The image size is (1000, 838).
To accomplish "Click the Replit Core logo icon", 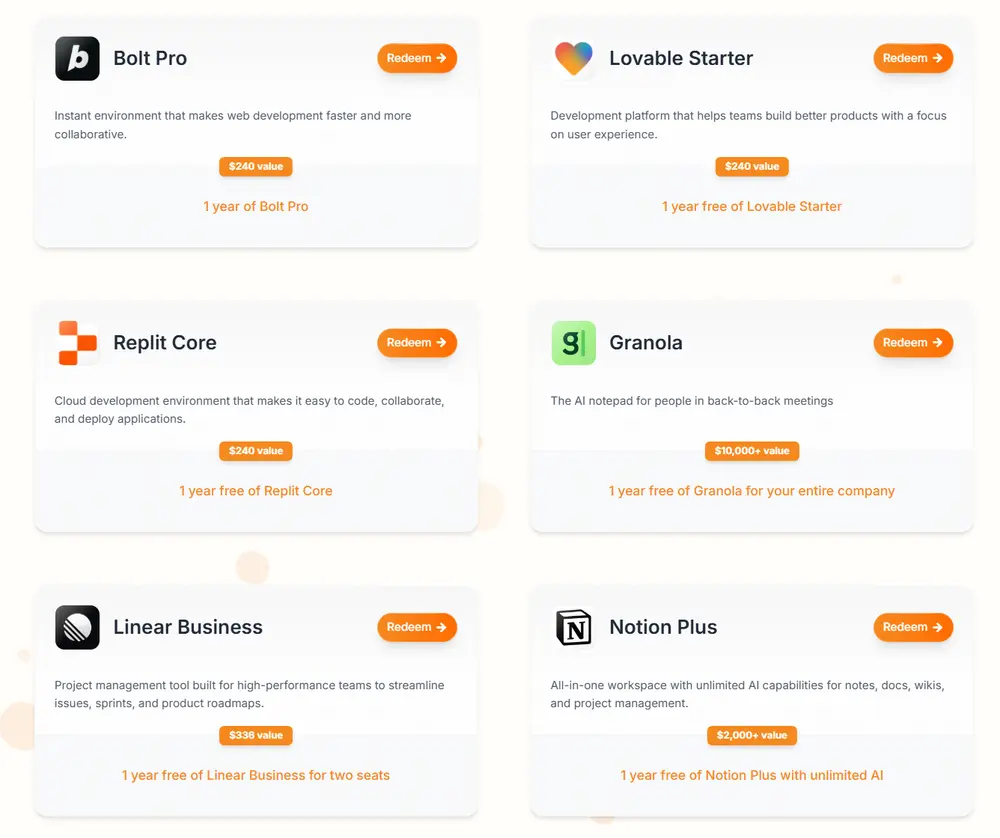I will click(77, 343).
